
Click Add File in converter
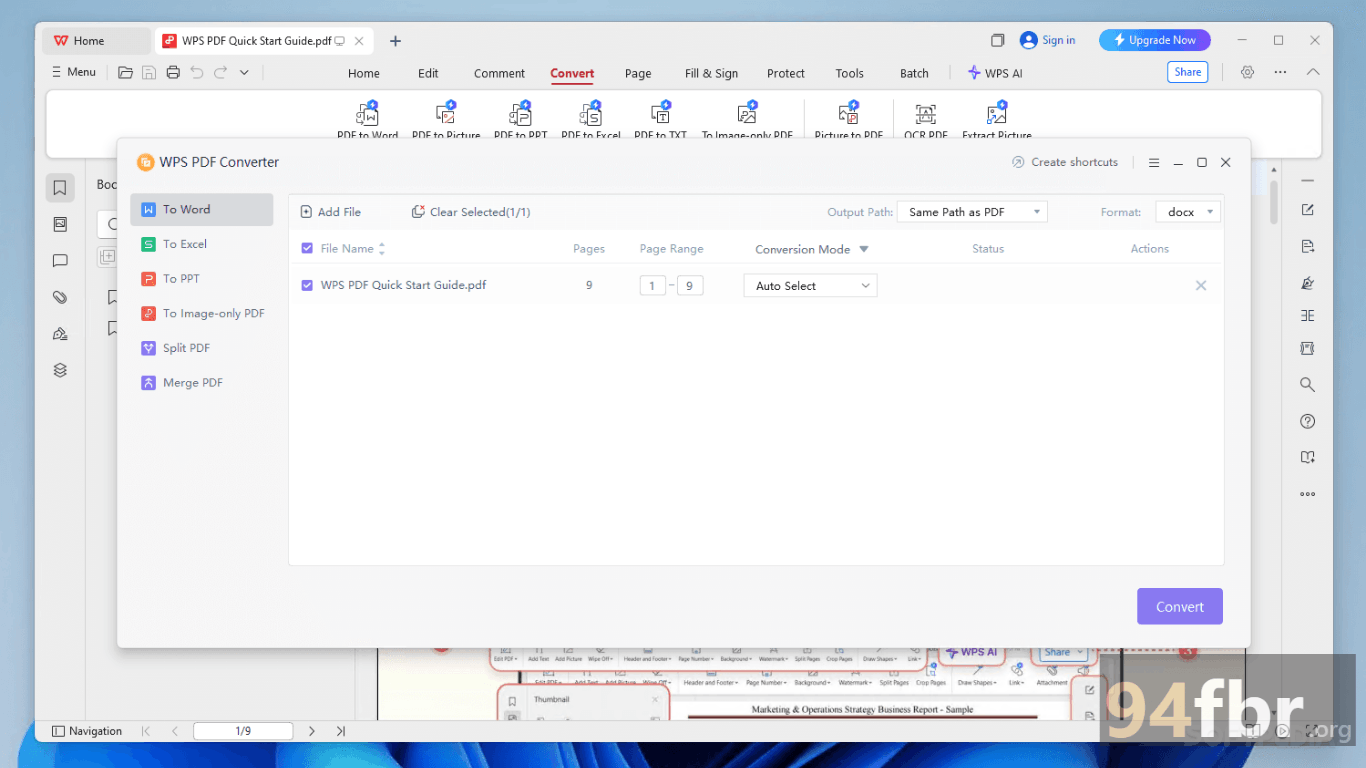click(x=331, y=212)
